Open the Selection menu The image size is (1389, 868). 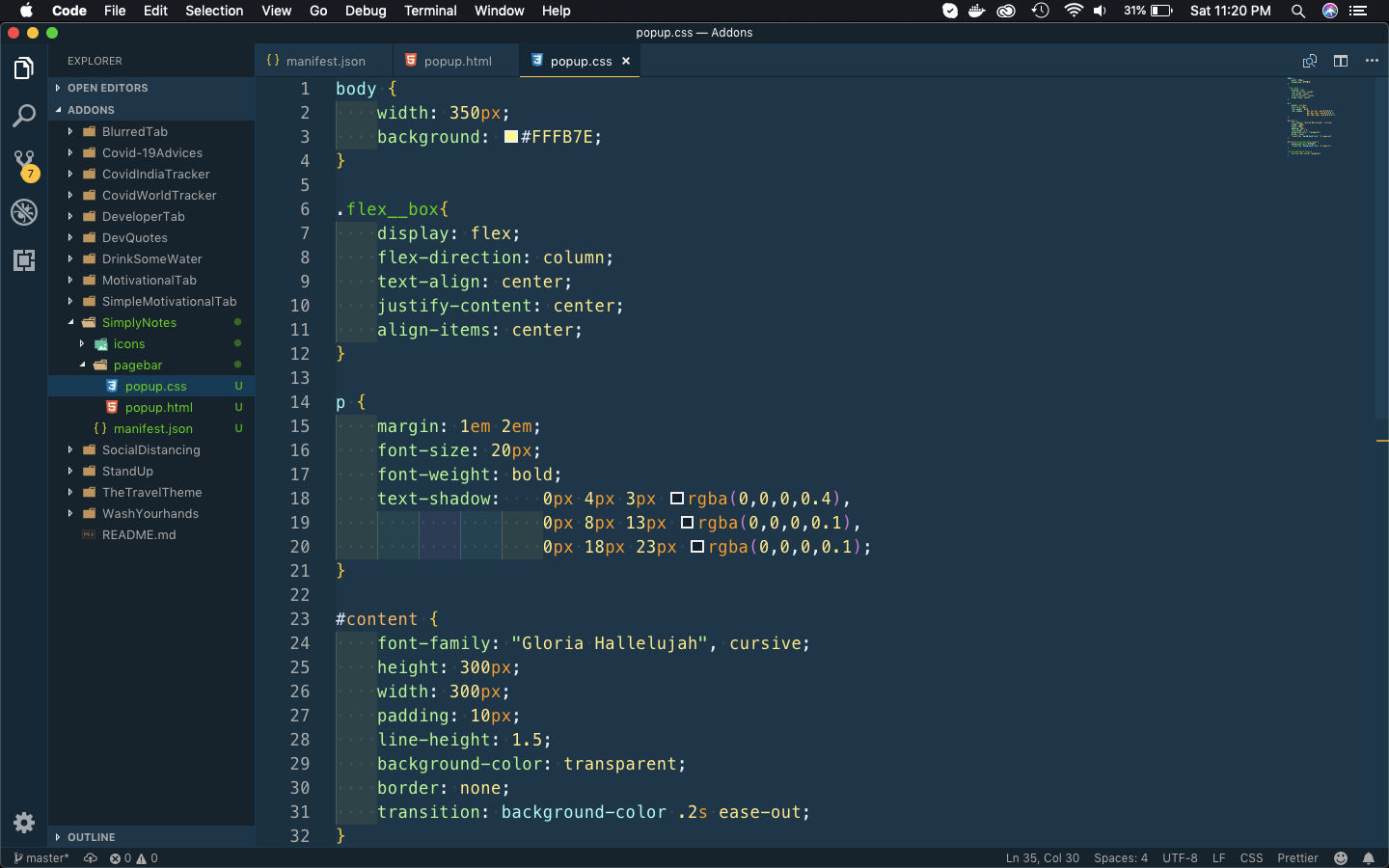tap(214, 11)
